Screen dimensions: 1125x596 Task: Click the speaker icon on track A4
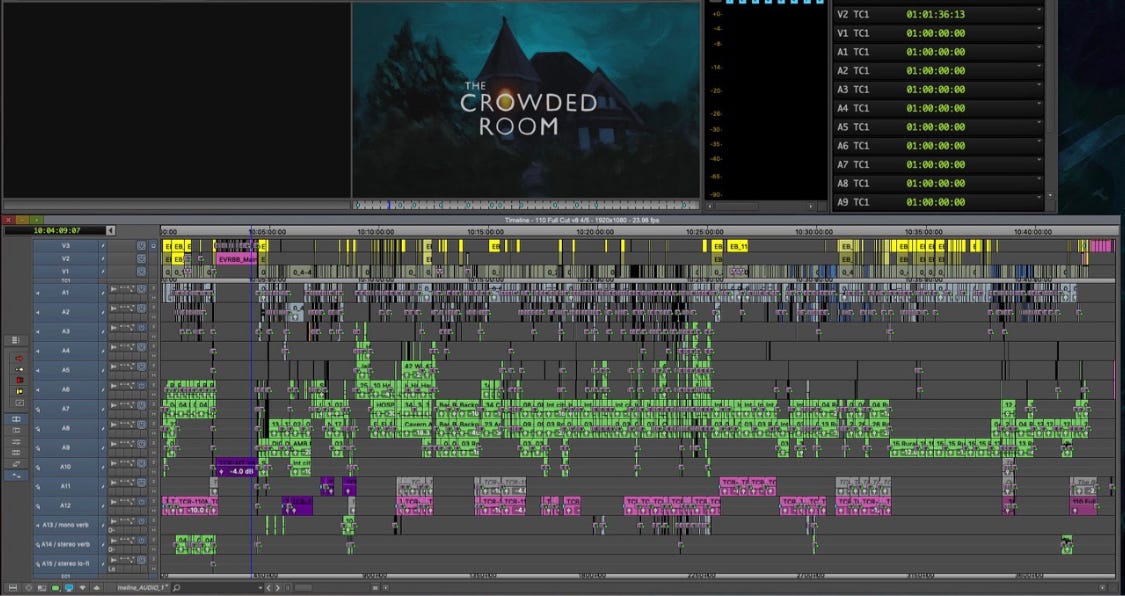pos(37,351)
